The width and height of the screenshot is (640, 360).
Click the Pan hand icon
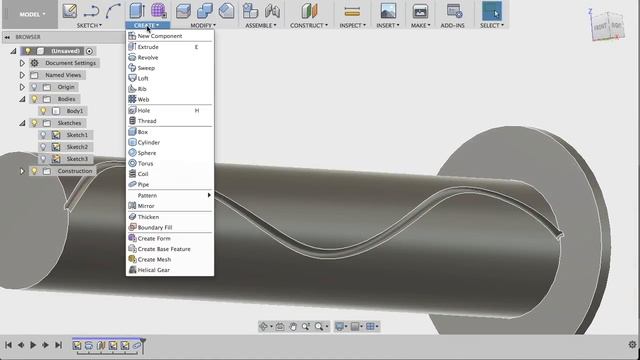[293, 326]
